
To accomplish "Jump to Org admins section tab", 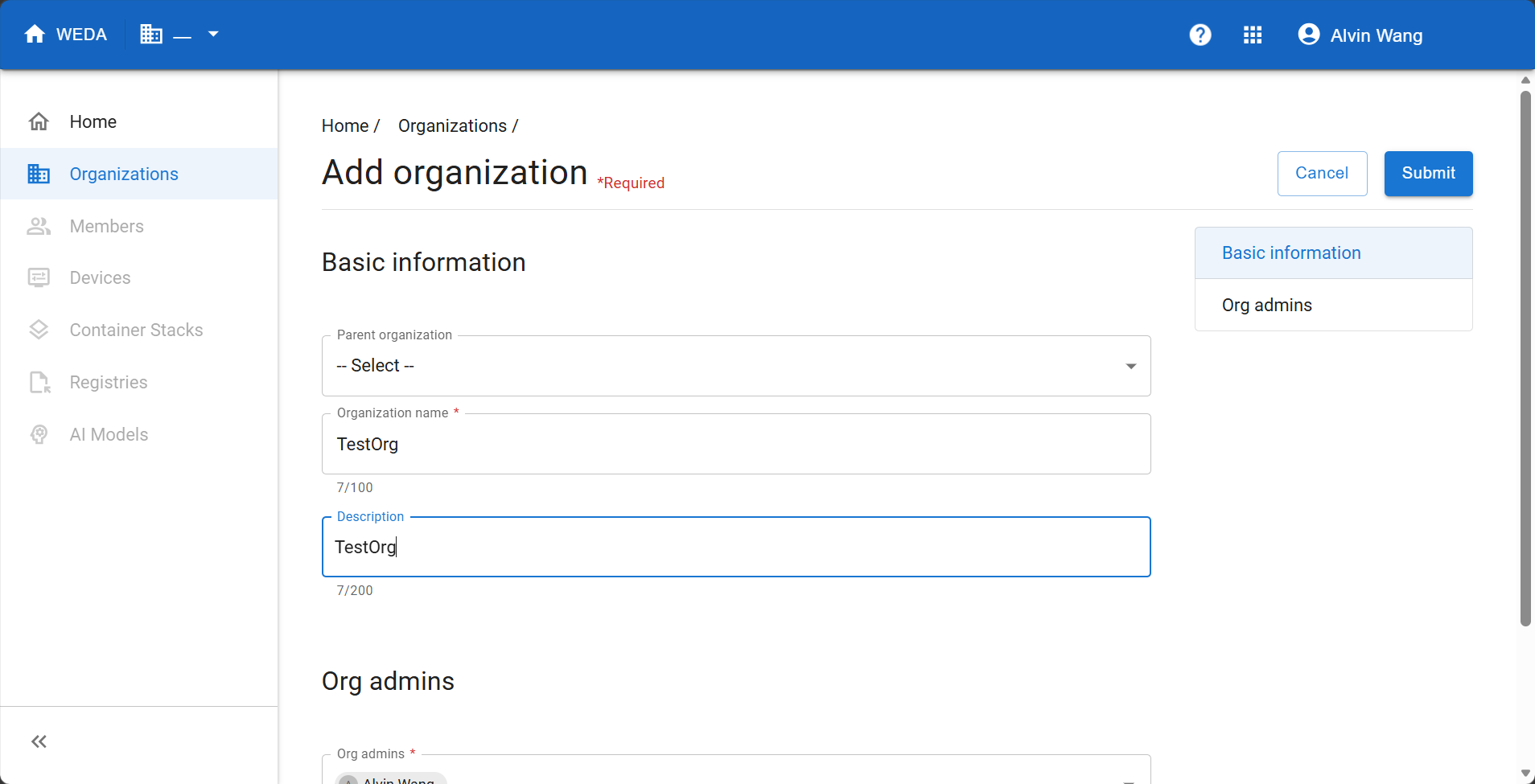I will (1333, 305).
